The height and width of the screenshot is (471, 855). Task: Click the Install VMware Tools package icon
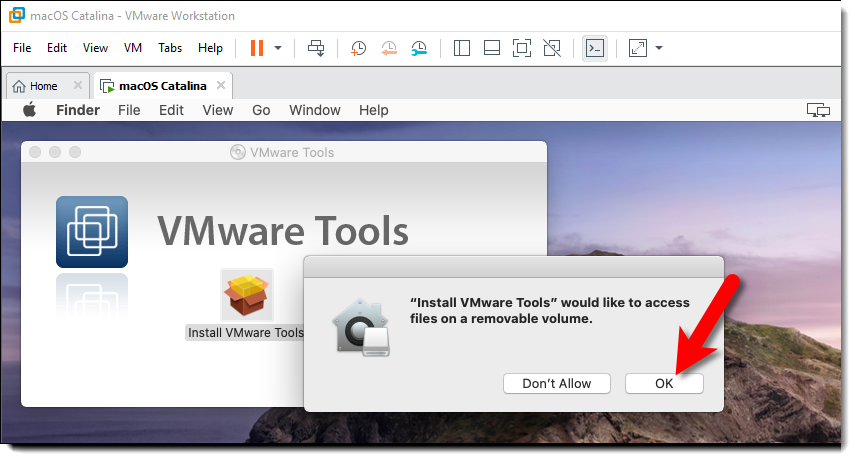[246, 295]
